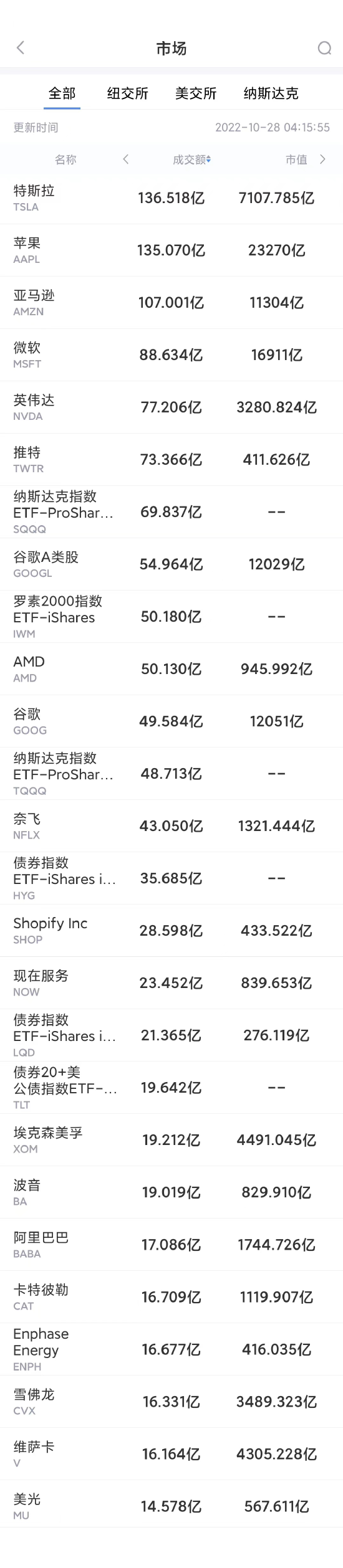The image size is (343, 1568).
Task: Select the 全部 tab
Action: [x=62, y=93]
